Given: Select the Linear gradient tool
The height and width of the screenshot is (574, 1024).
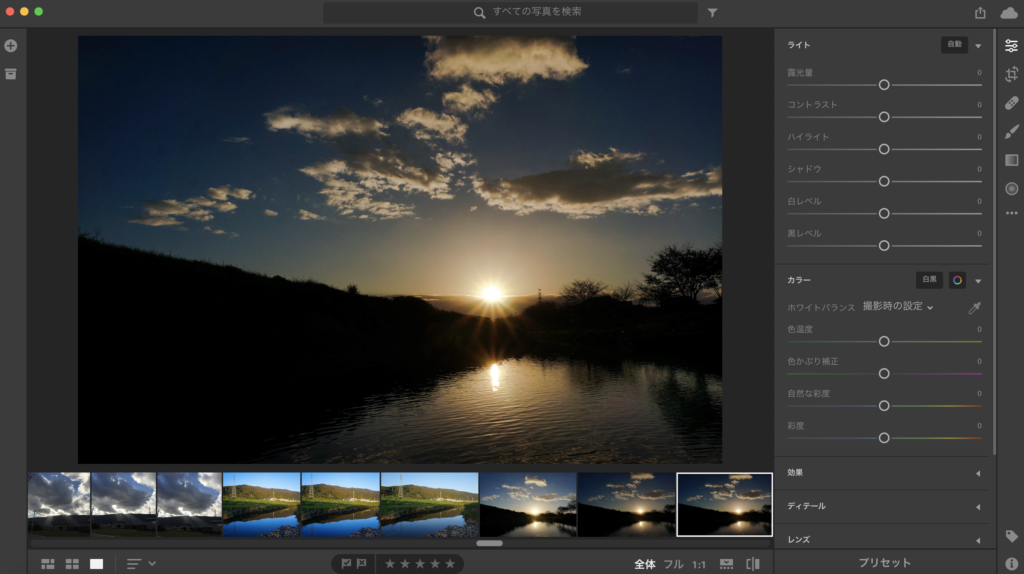Looking at the screenshot, I should (x=1011, y=160).
